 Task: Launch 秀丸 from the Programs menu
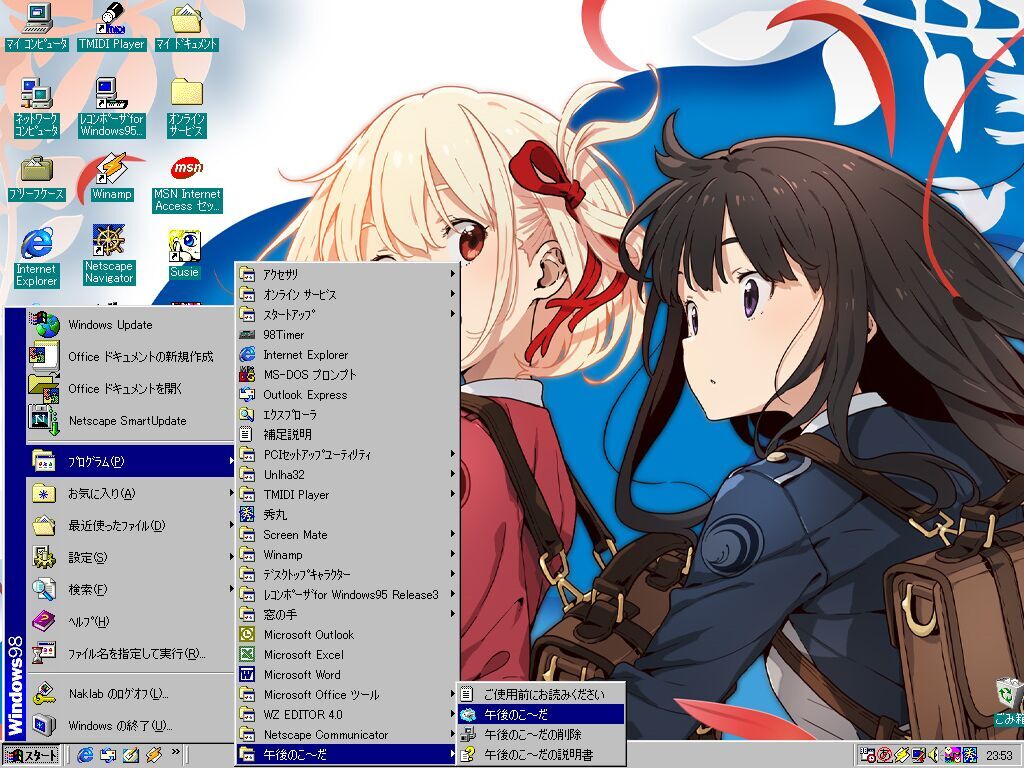pos(347,515)
